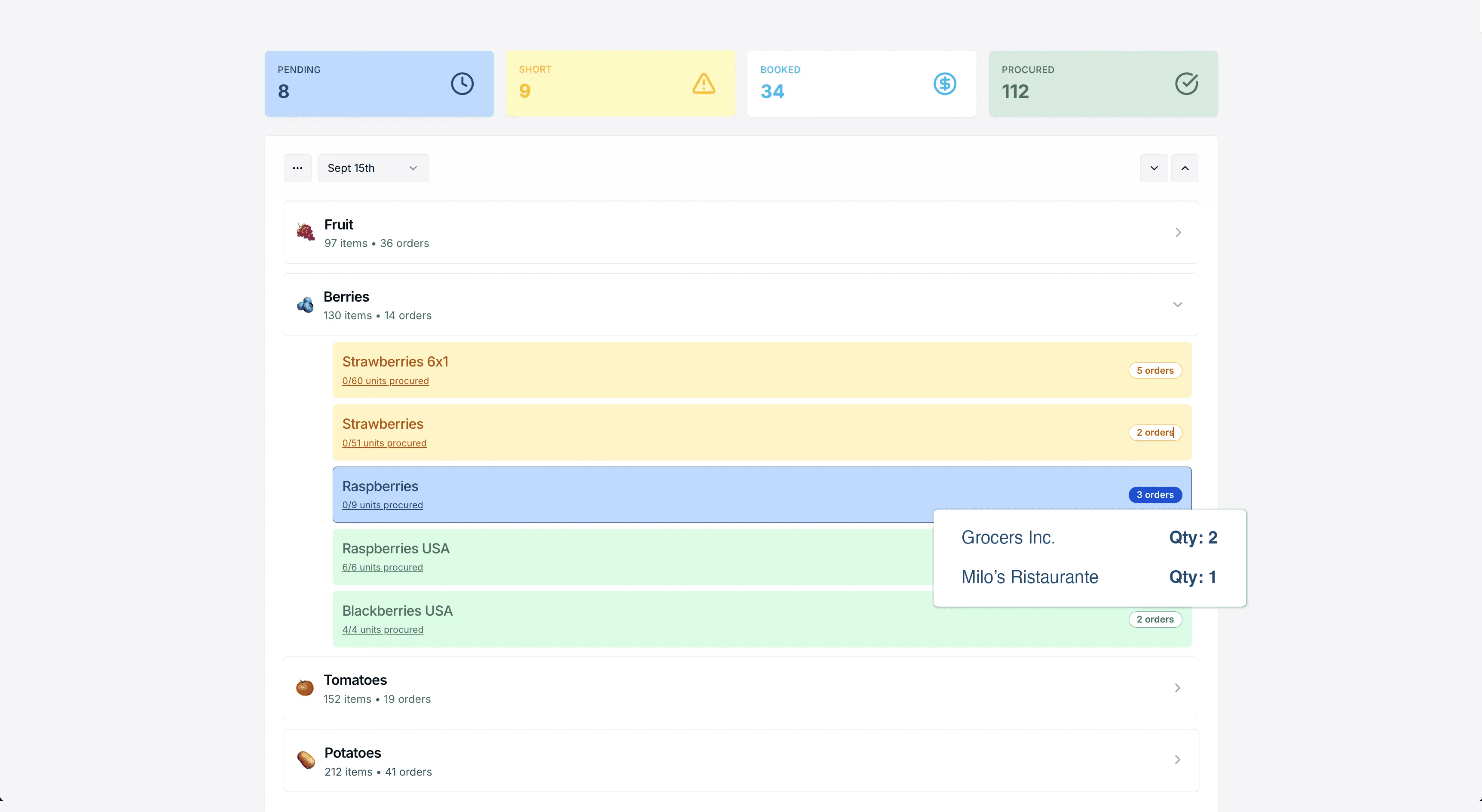Screen dimensions: 1482x812
Task: Expand the Tomatoes category chevron
Action: [x=1177, y=688]
